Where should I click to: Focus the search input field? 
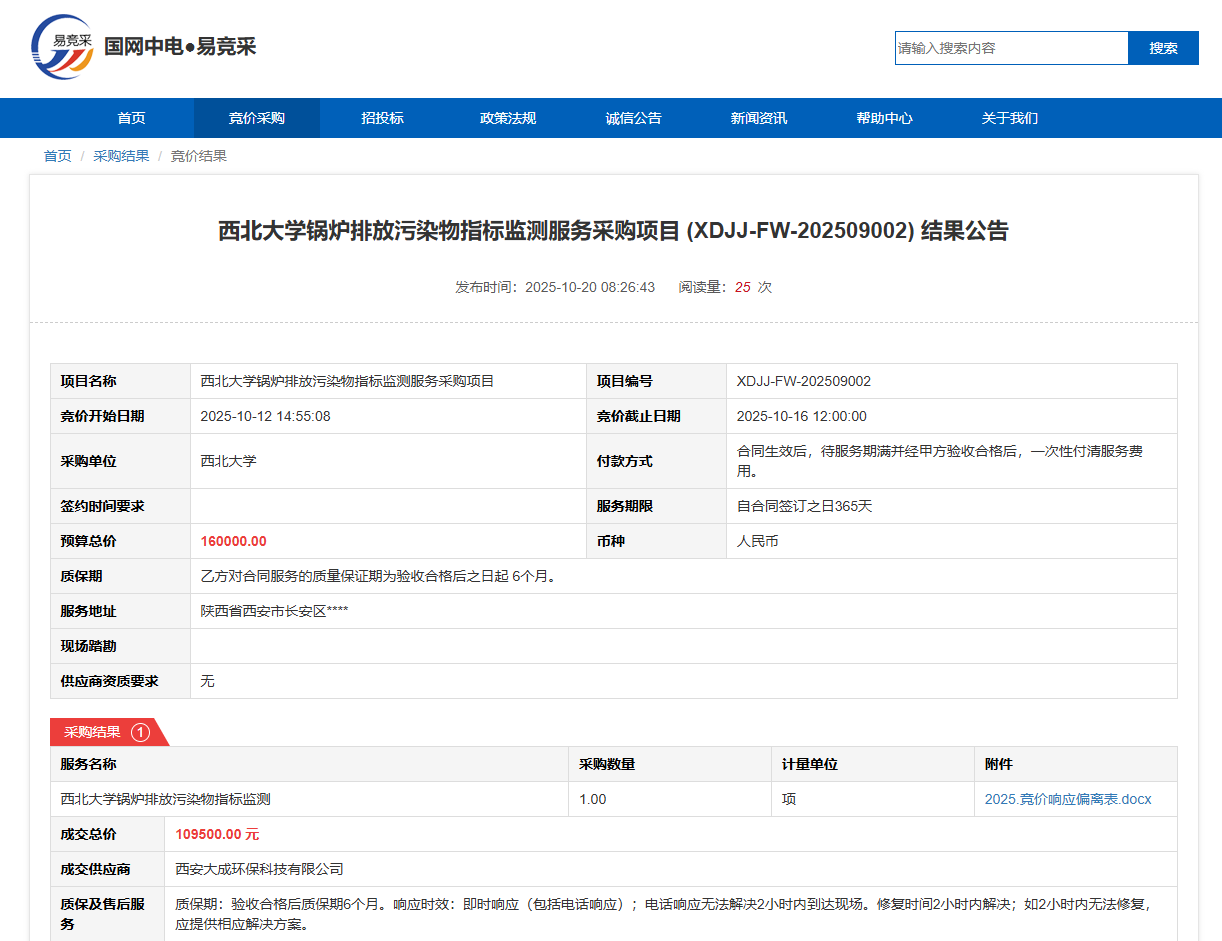point(1010,48)
